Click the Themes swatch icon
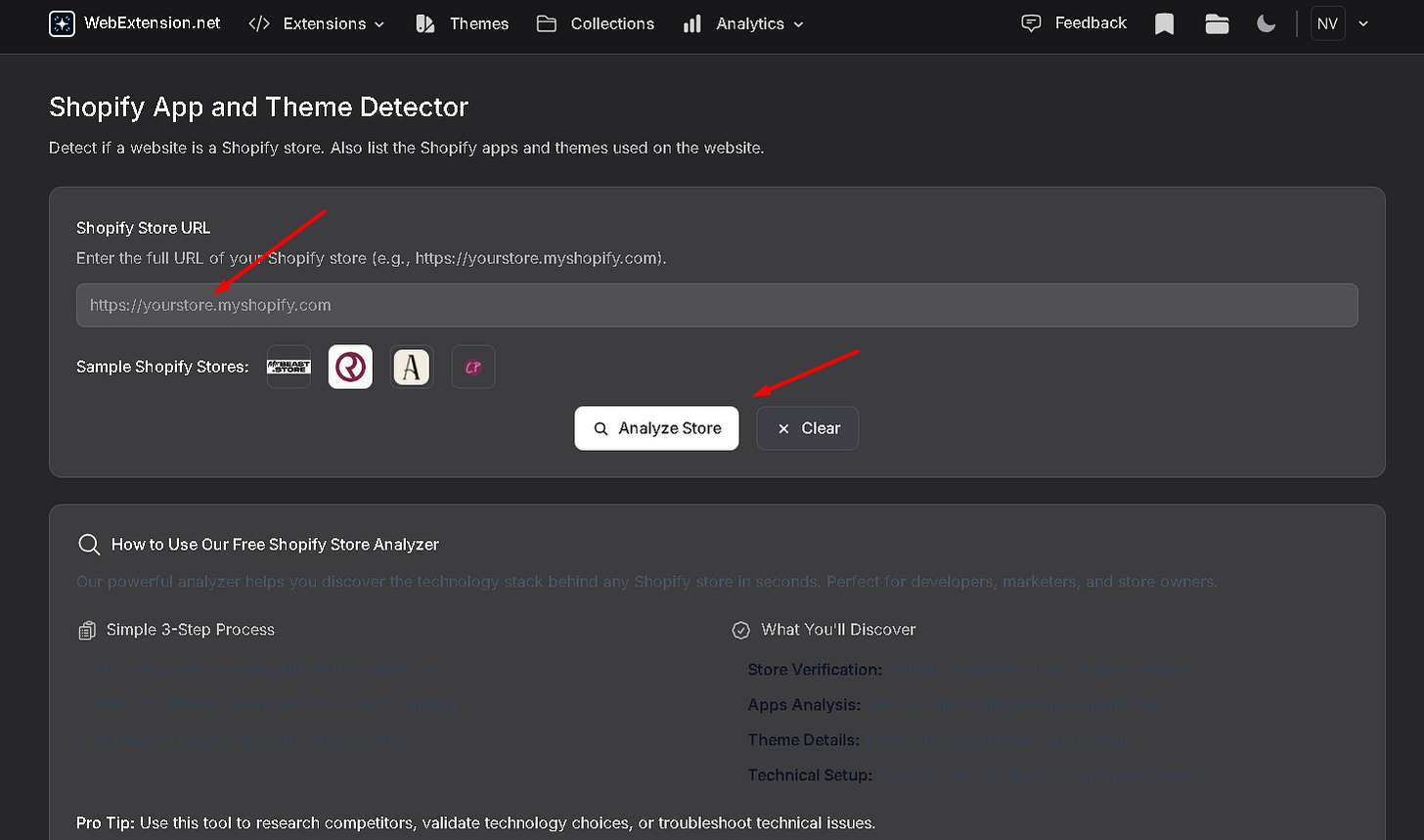The height and width of the screenshot is (840, 1424). coord(424,23)
